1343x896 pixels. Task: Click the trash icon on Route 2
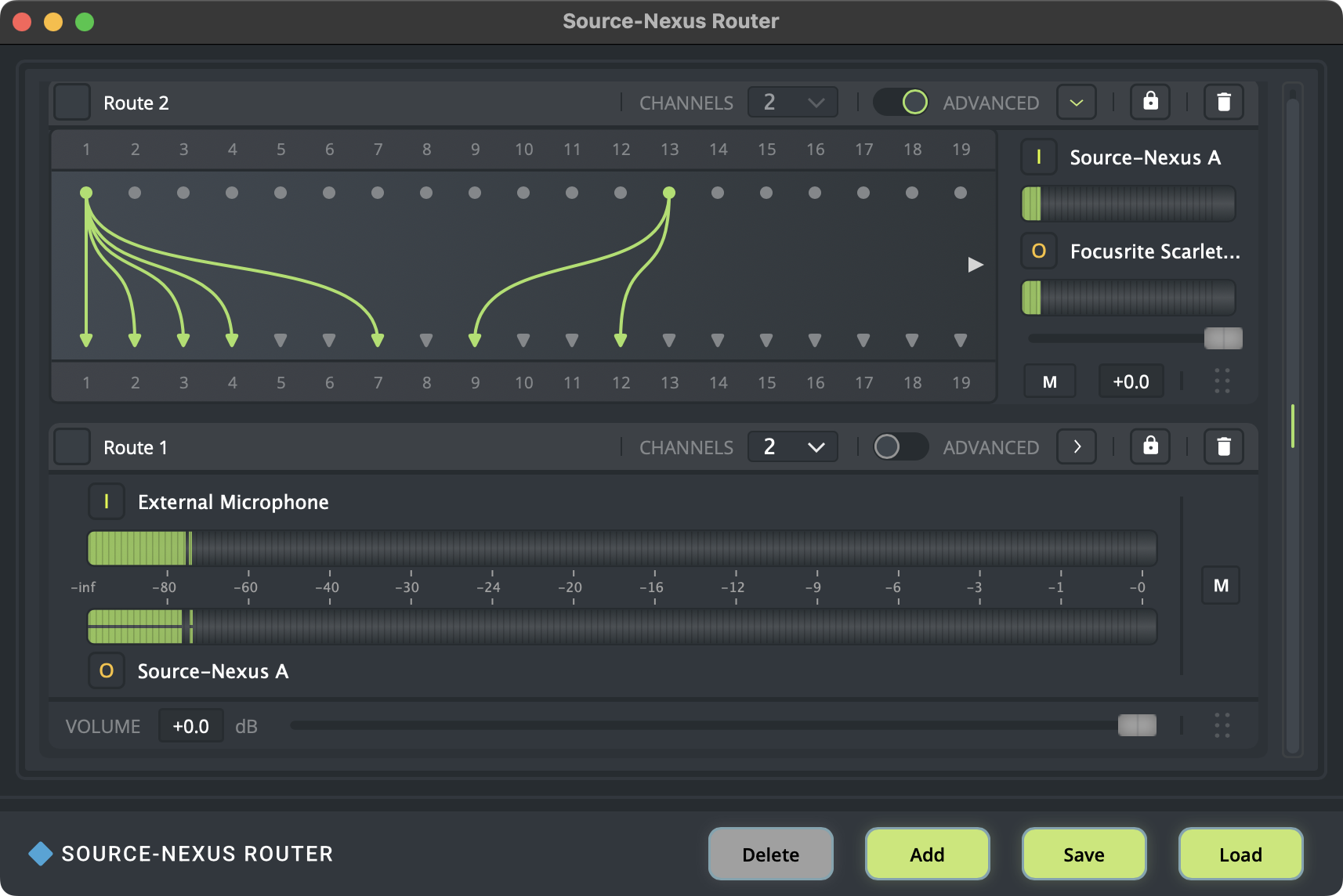coord(1223,102)
